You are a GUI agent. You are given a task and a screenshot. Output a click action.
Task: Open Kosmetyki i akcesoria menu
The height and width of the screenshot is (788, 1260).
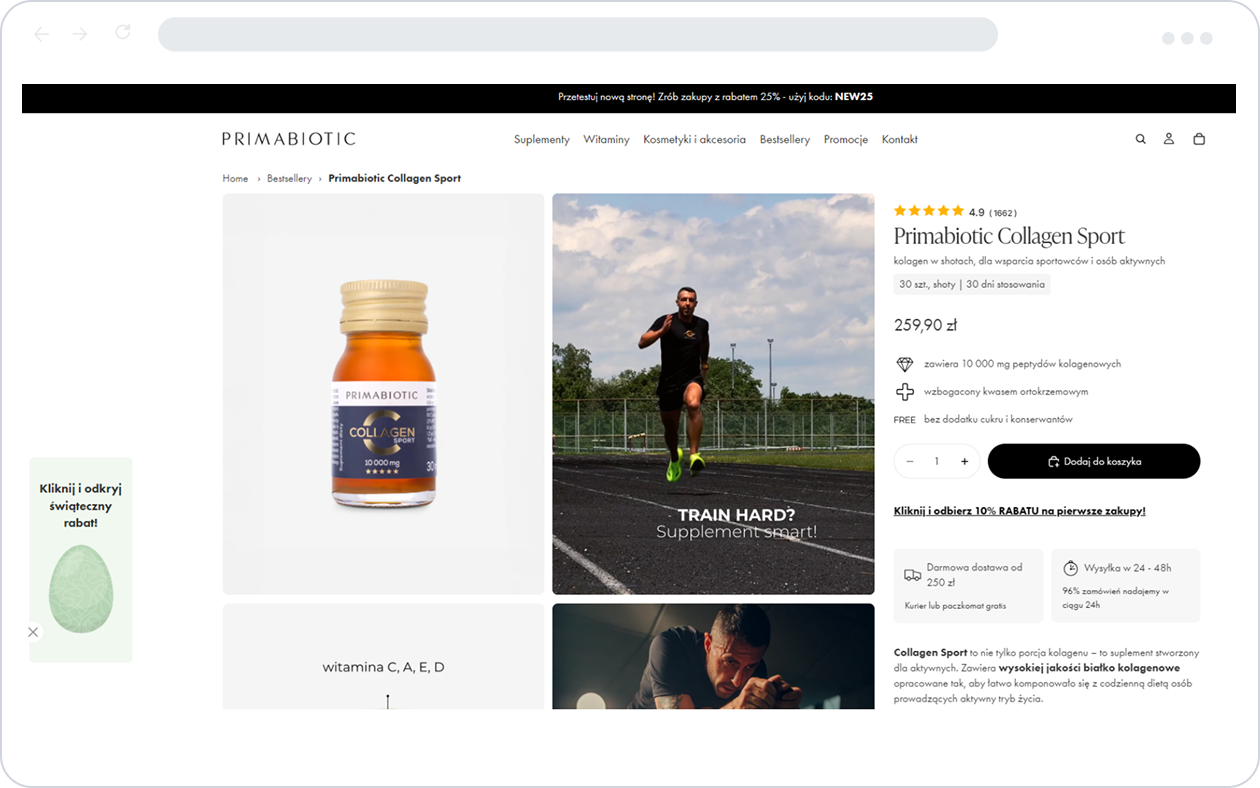click(695, 139)
